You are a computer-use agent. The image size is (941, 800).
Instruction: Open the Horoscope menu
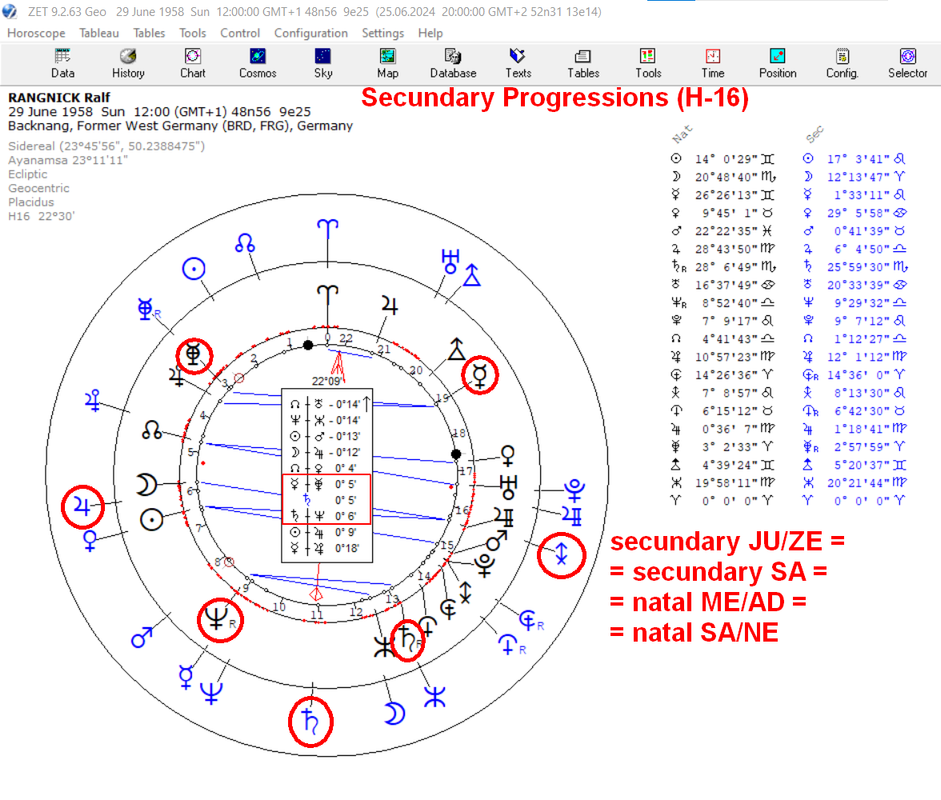click(x=36, y=33)
